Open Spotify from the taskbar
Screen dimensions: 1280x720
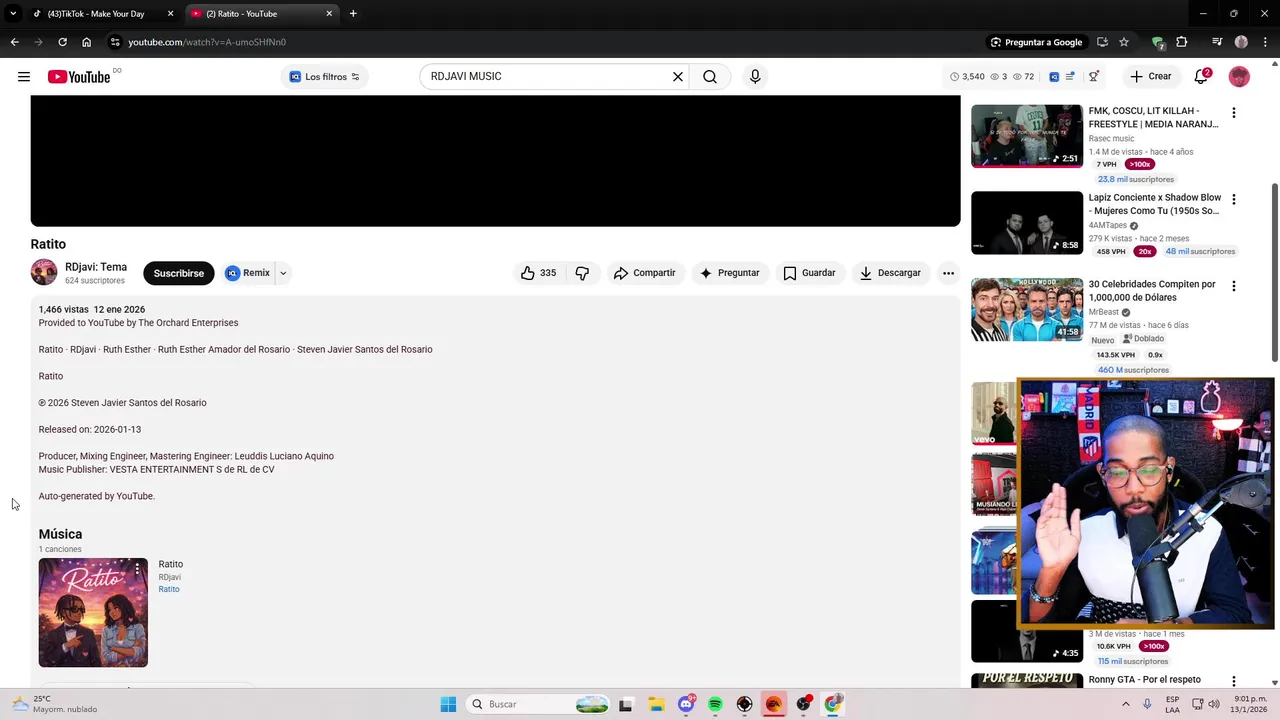[x=715, y=704]
